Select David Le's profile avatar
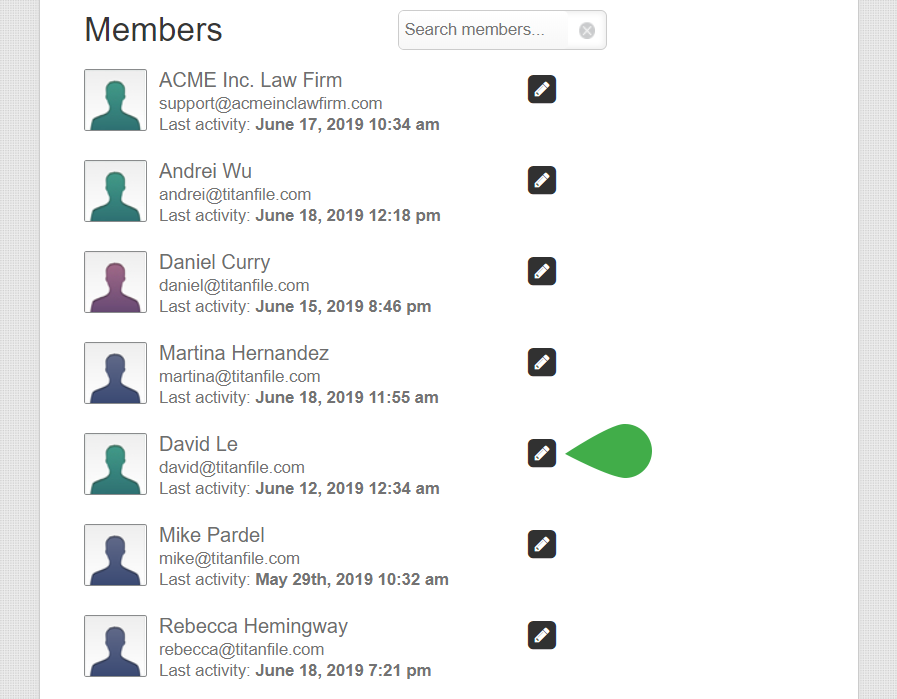The image size is (897, 699). click(x=115, y=464)
